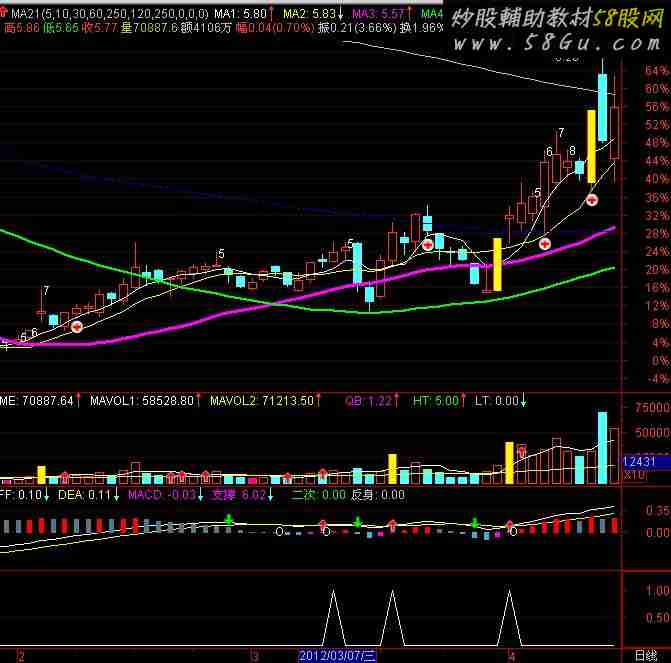Click the 1.00 label on the signal axis

658,591
